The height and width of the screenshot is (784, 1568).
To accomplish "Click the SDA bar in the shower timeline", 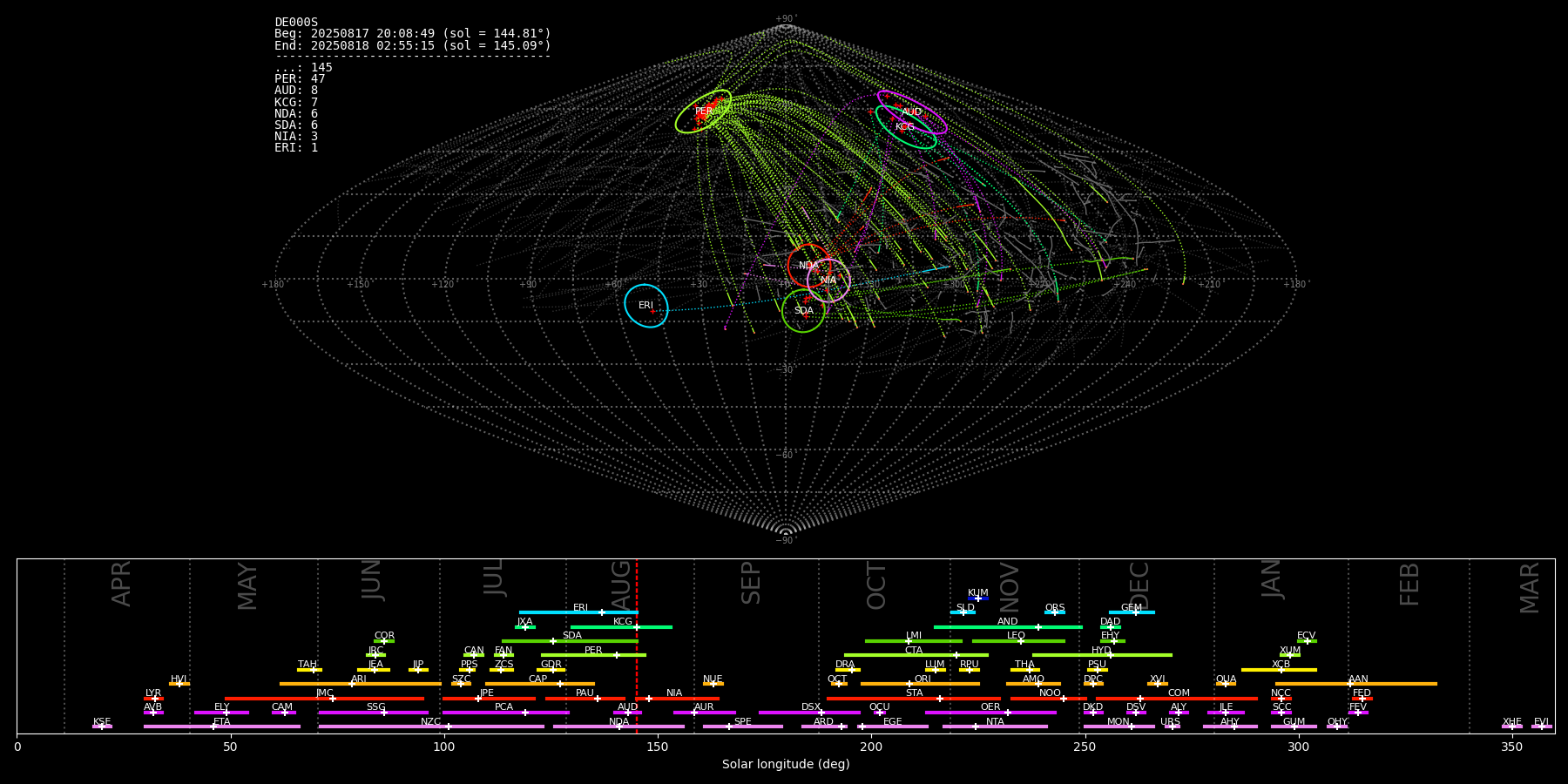I will (570, 641).
